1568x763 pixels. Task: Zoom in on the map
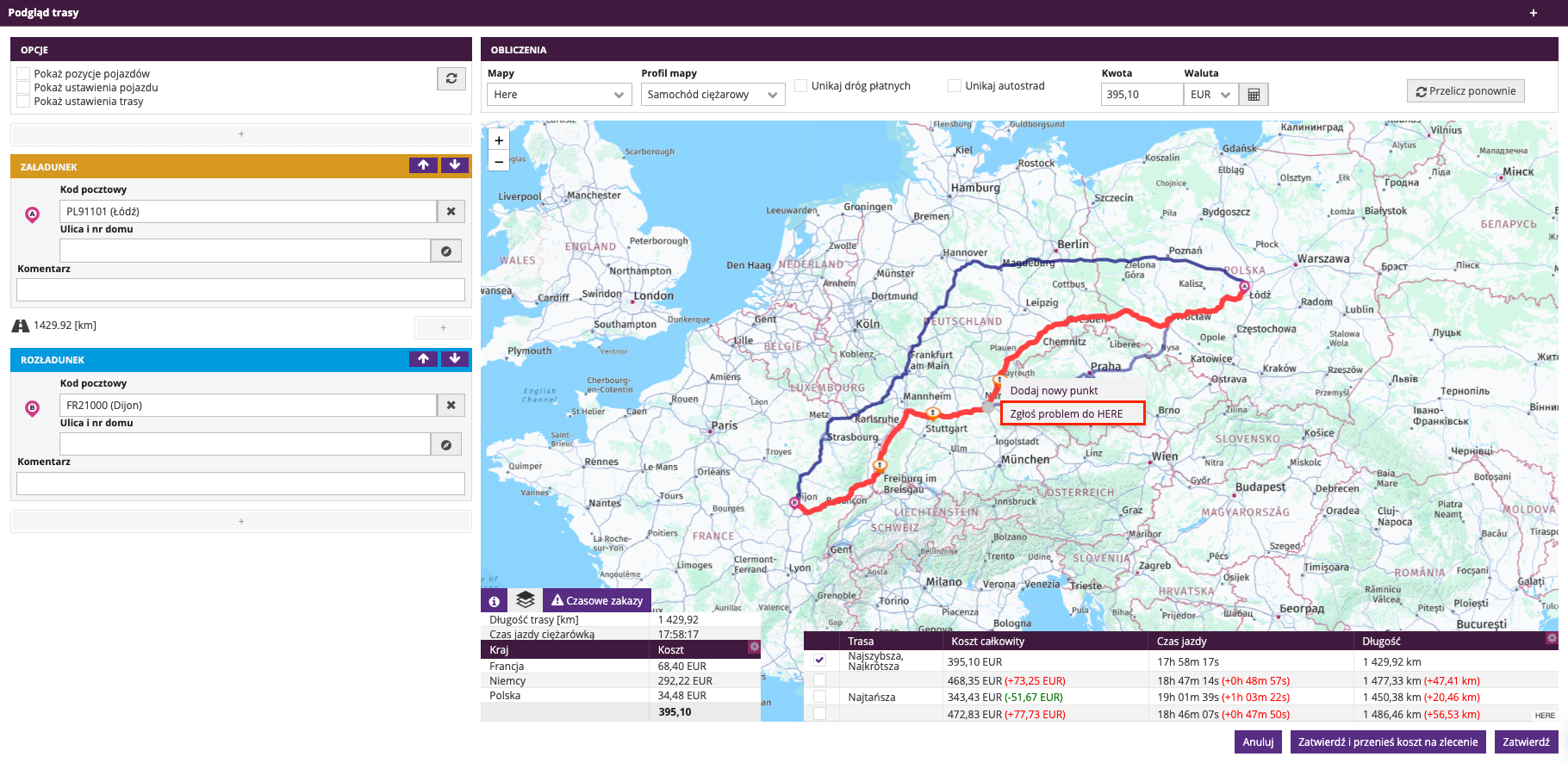click(499, 140)
